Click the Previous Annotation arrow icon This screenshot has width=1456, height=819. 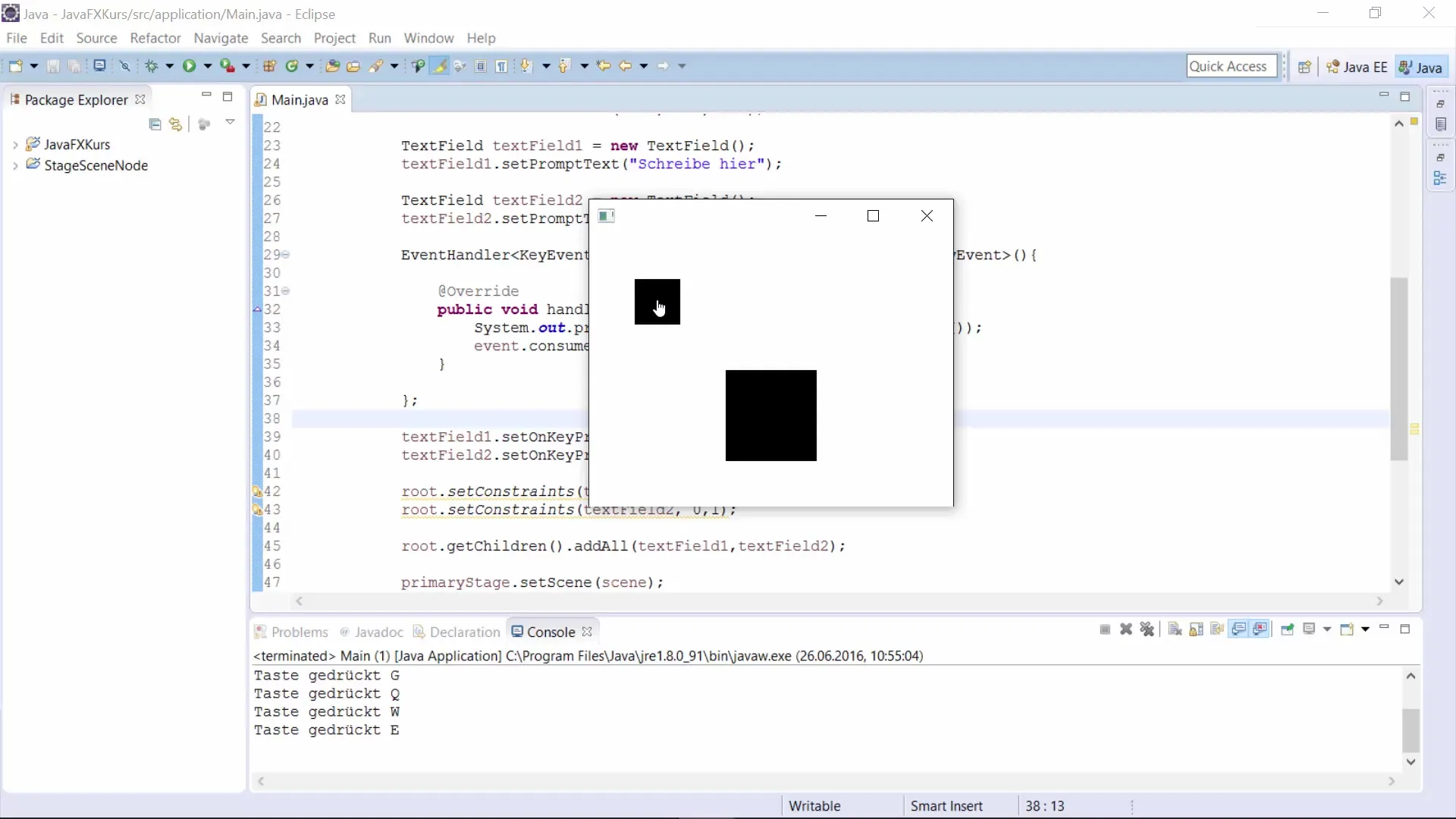click(564, 66)
